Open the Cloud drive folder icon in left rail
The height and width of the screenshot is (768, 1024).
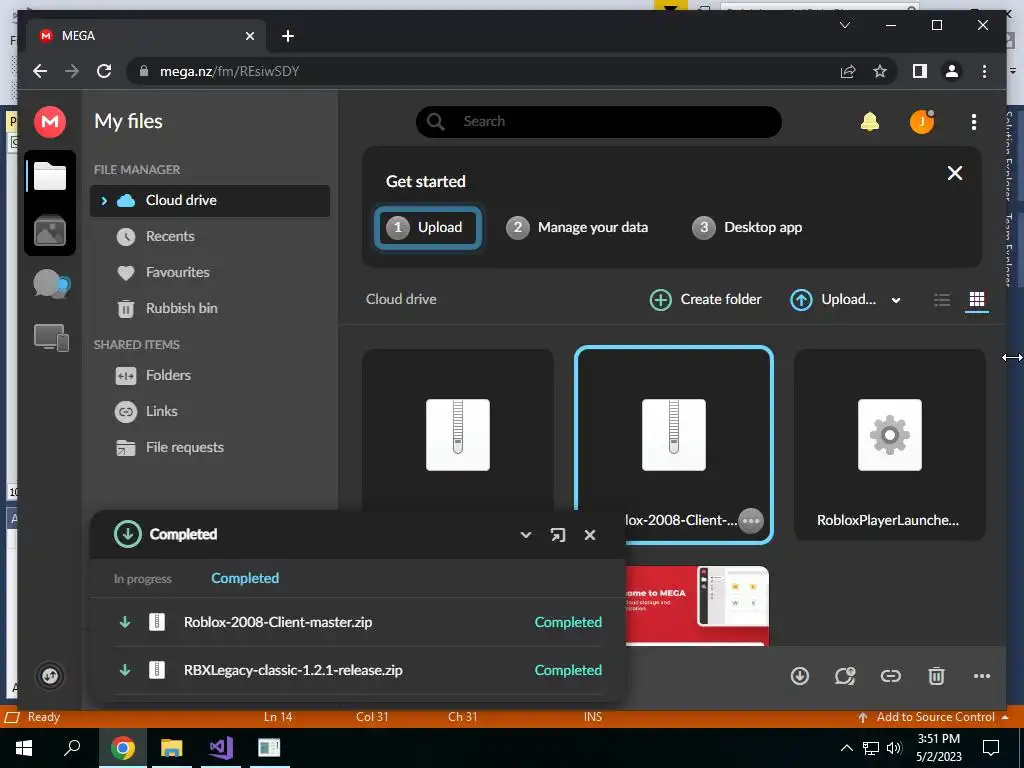[50, 176]
